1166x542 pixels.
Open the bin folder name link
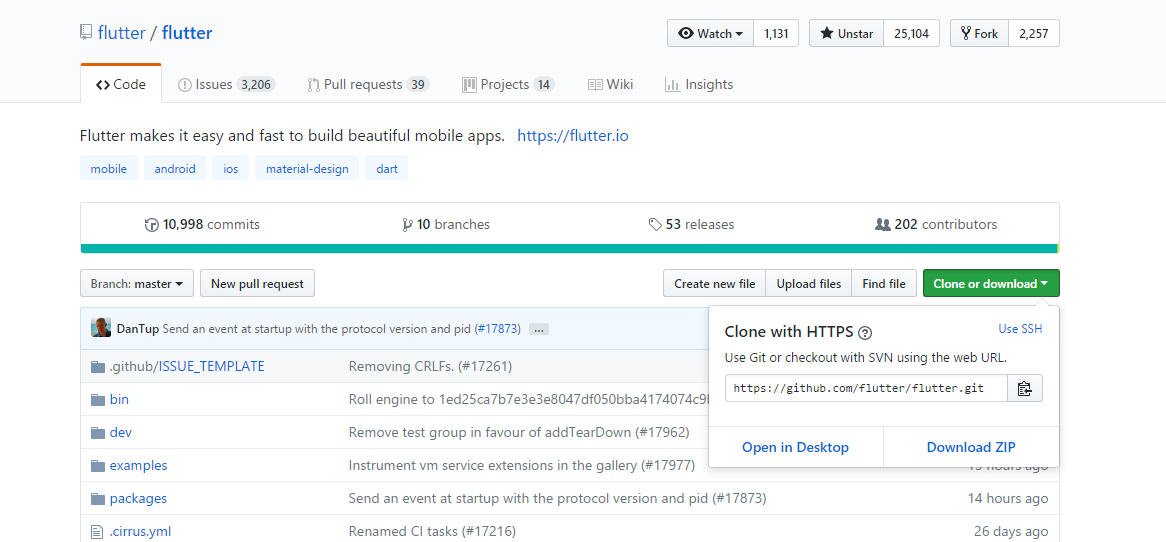119,399
